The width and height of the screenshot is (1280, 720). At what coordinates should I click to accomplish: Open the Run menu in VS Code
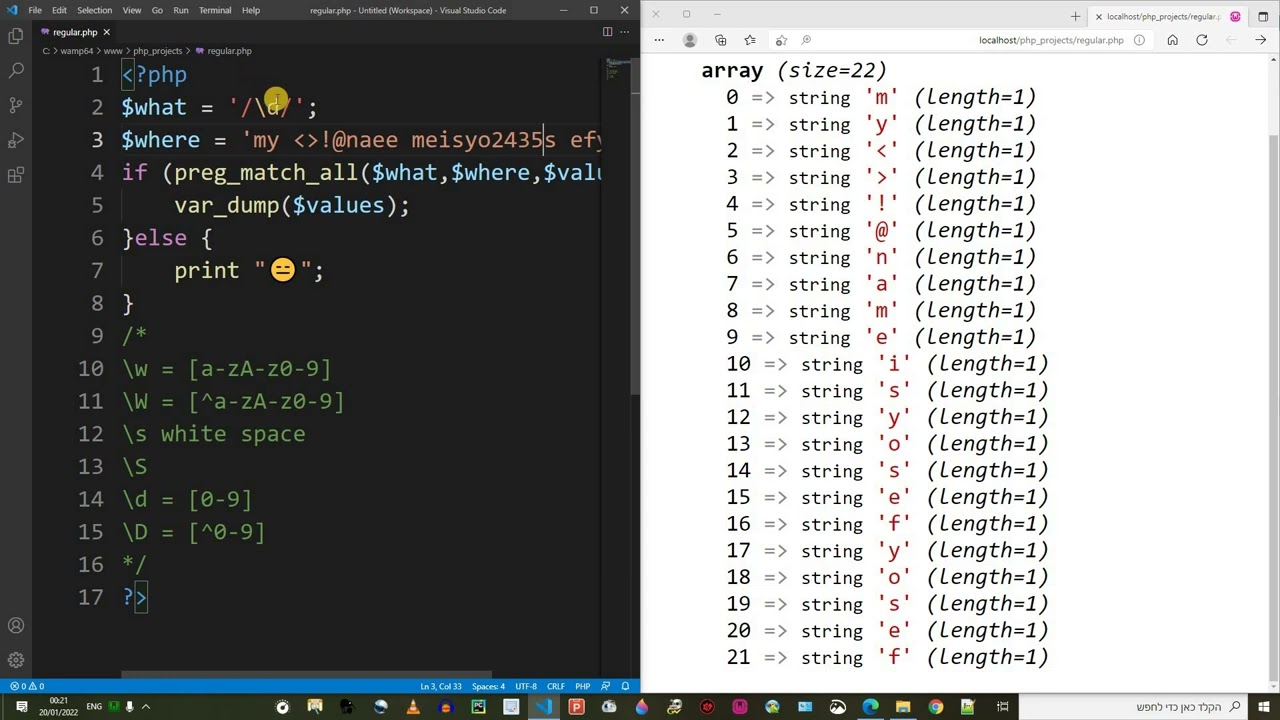coord(180,10)
